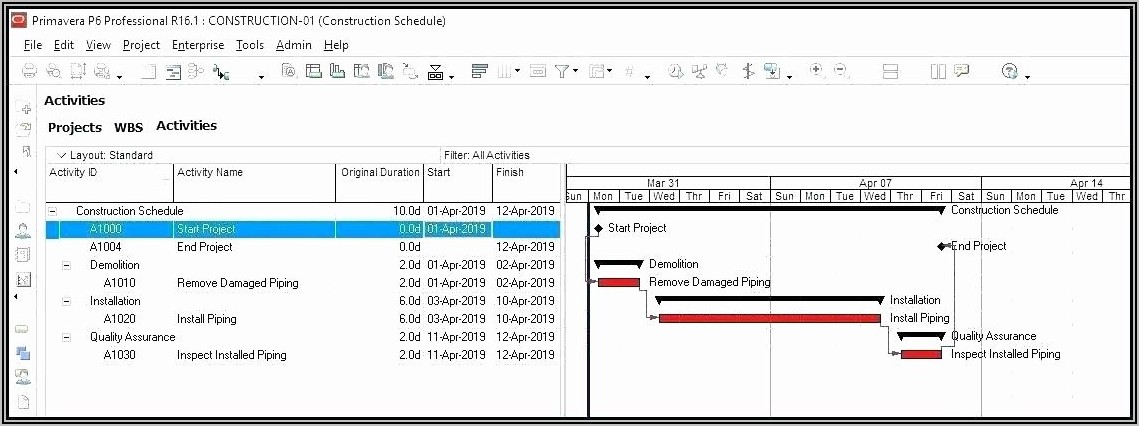Open the Help question mark icon
1139x426 pixels.
(x=1009, y=71)
